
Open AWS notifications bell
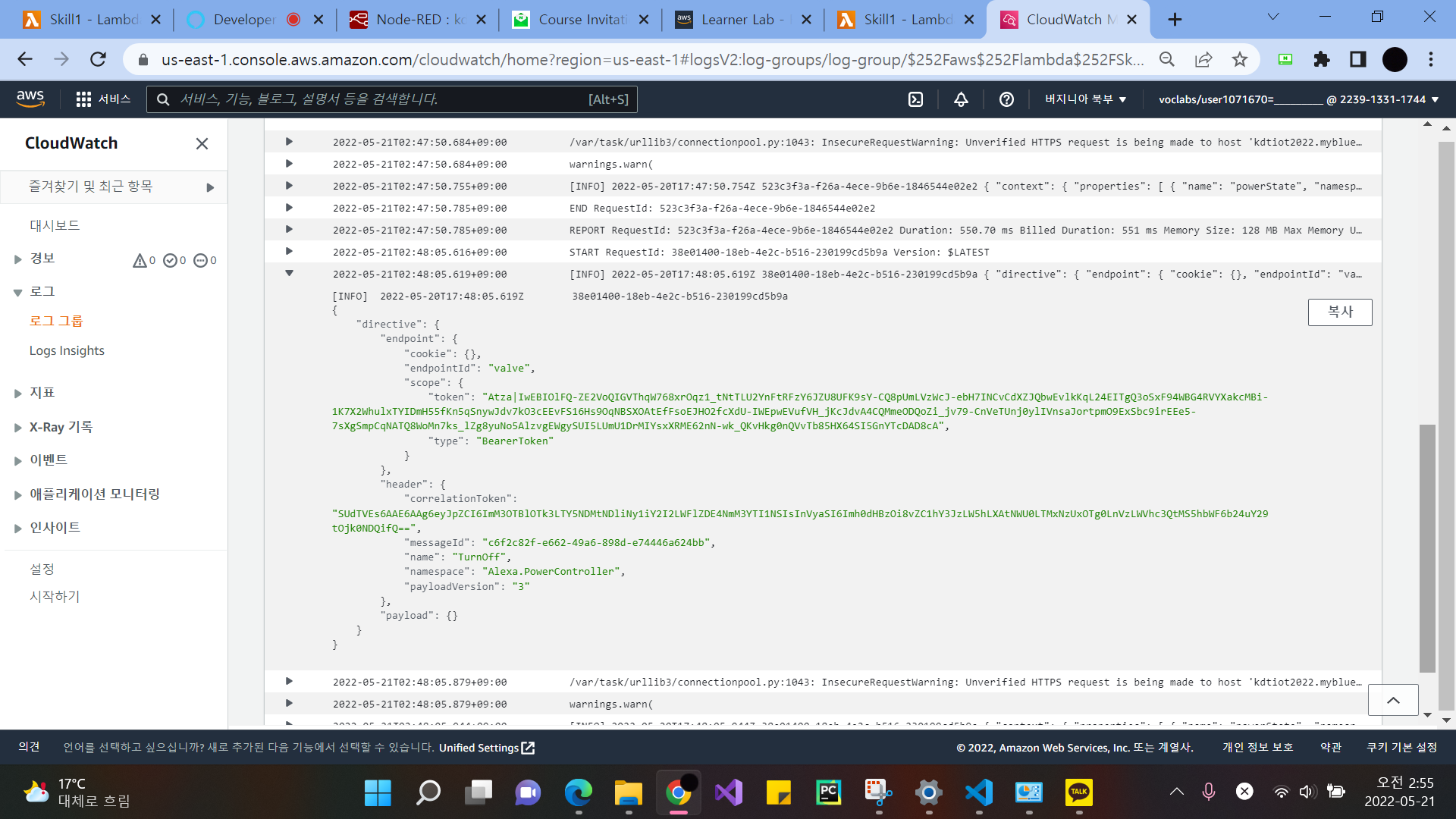(x=961, y=99)
